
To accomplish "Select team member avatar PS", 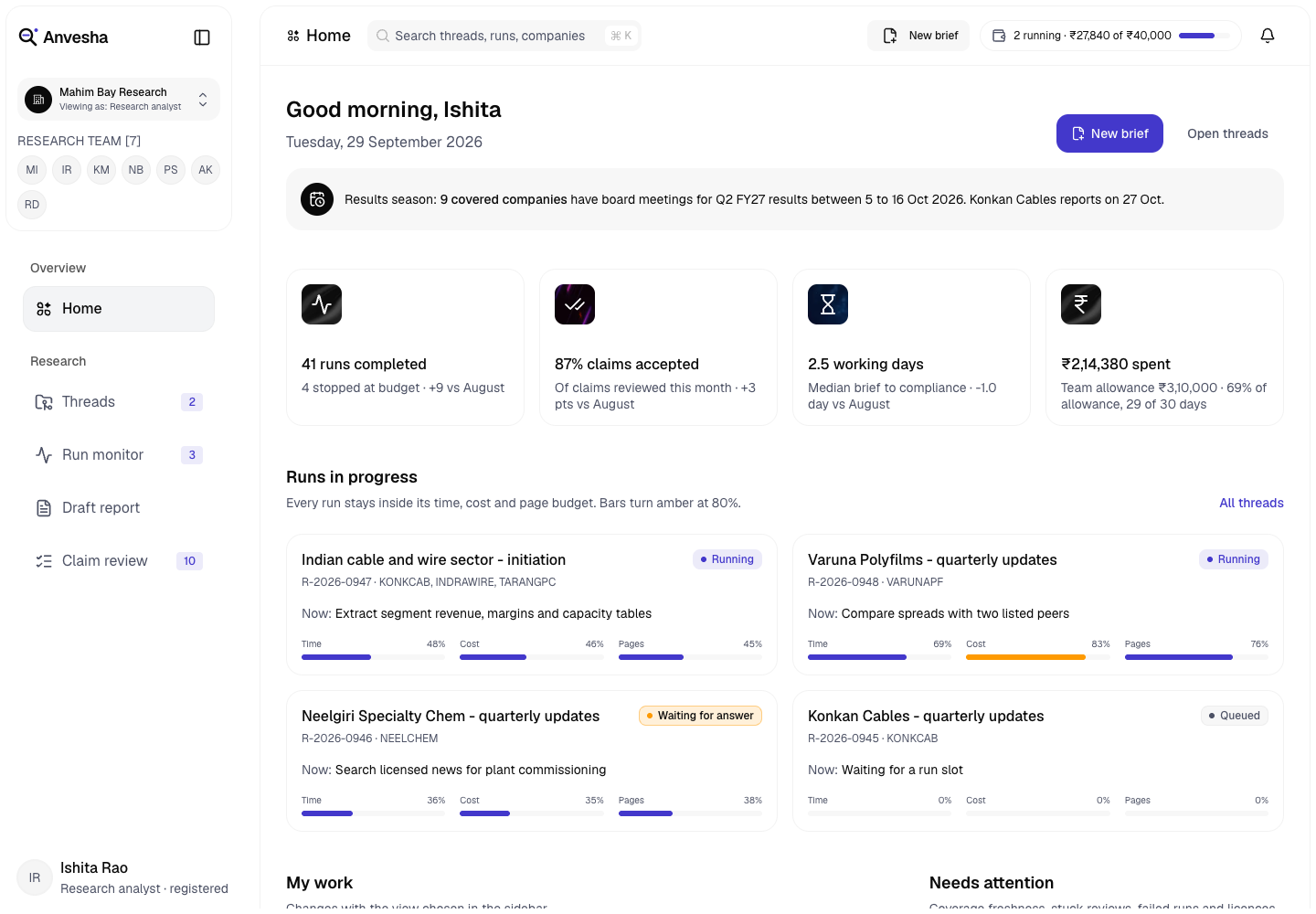I will (x=171, y=170).
